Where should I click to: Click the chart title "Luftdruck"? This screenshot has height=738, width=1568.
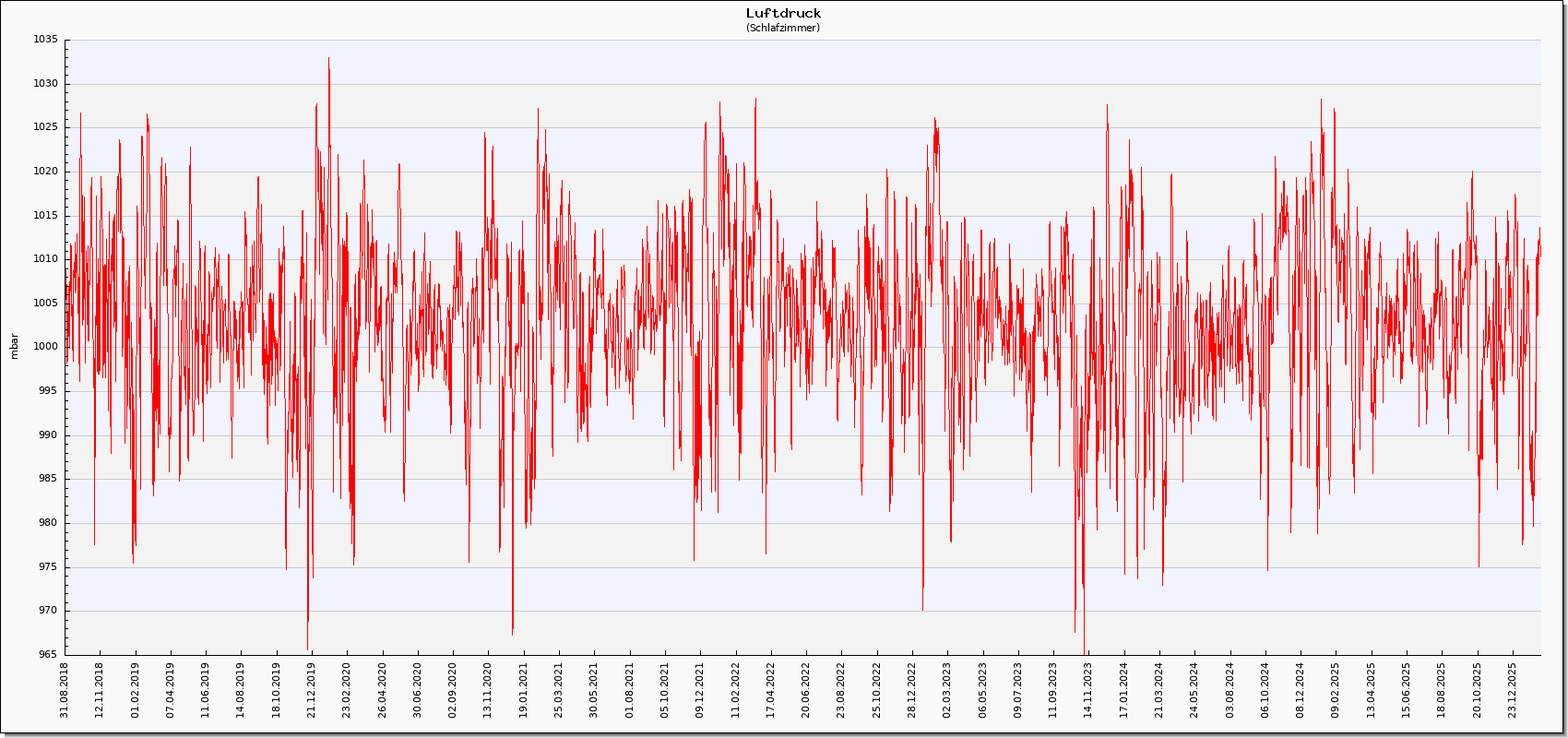coord(783,13)
